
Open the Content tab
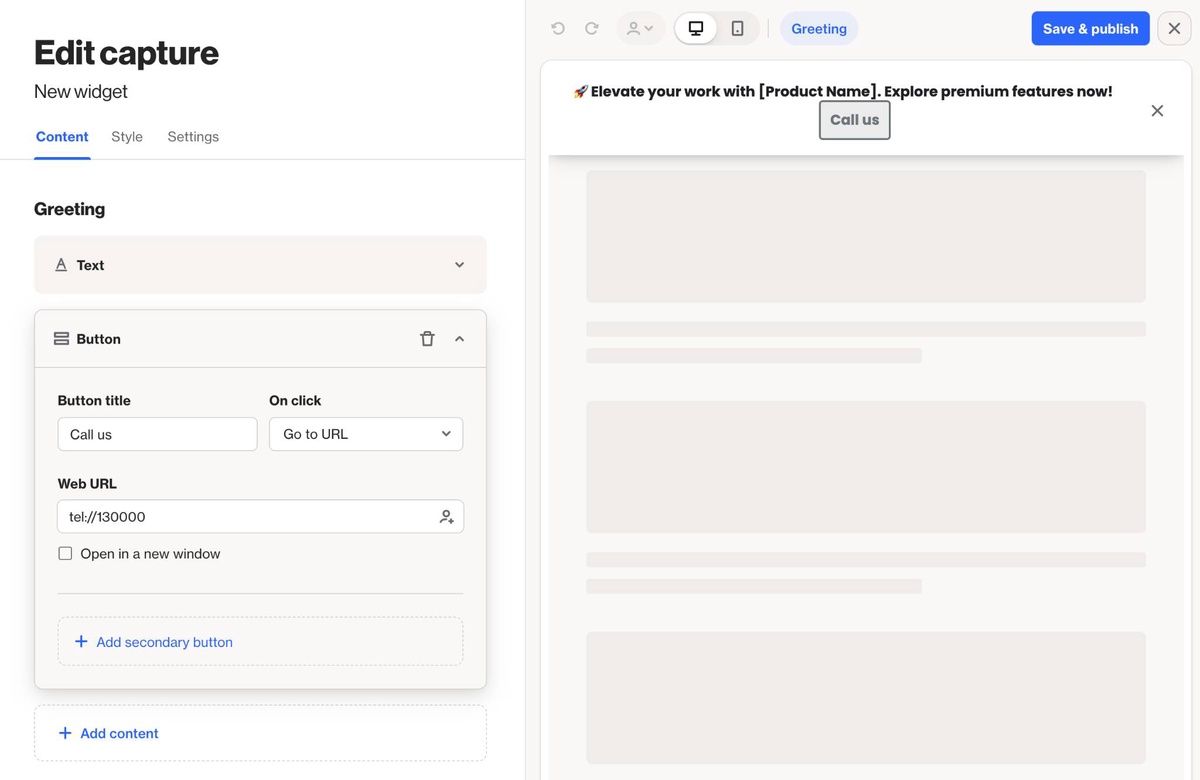pos(62,137)
